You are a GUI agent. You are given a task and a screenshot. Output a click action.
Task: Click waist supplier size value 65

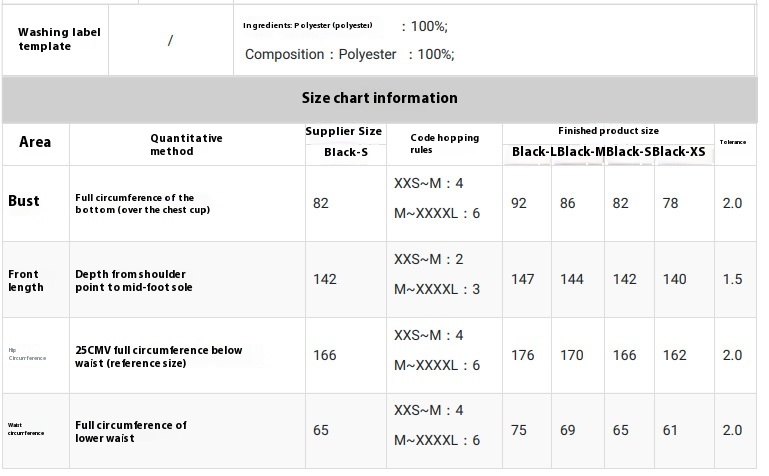[321, 430]
